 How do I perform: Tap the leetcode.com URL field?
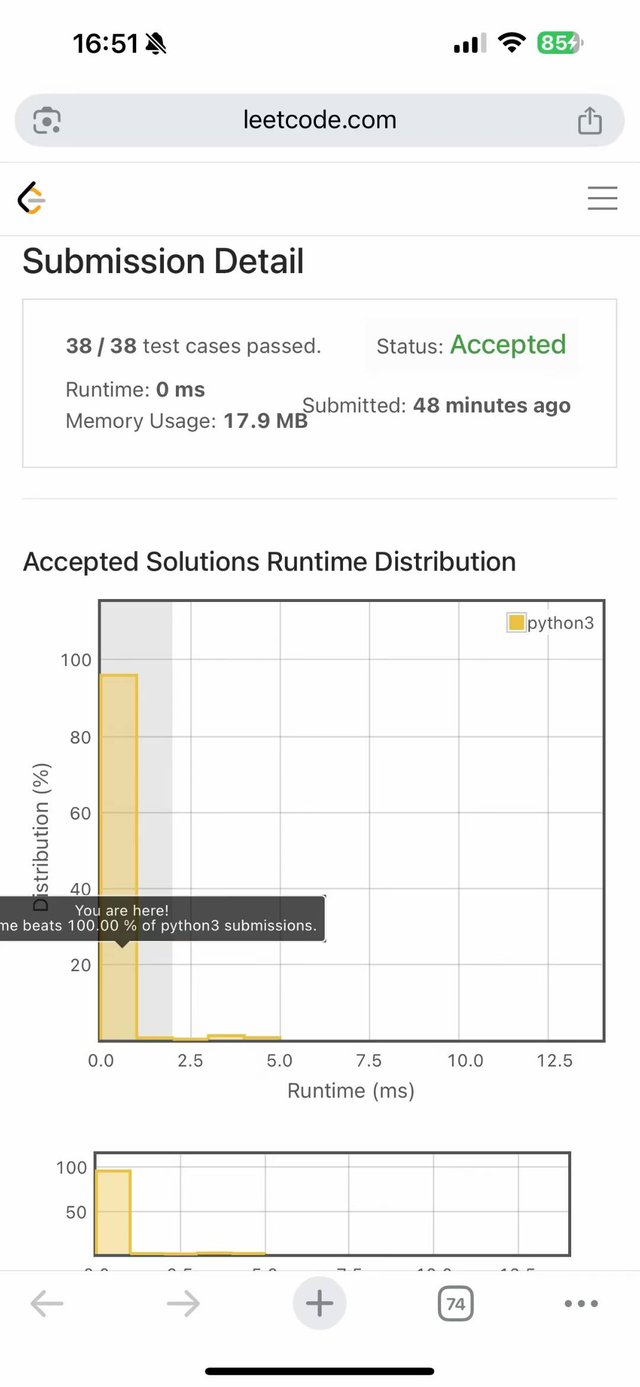pyautogui.click(x=319, y=121)
